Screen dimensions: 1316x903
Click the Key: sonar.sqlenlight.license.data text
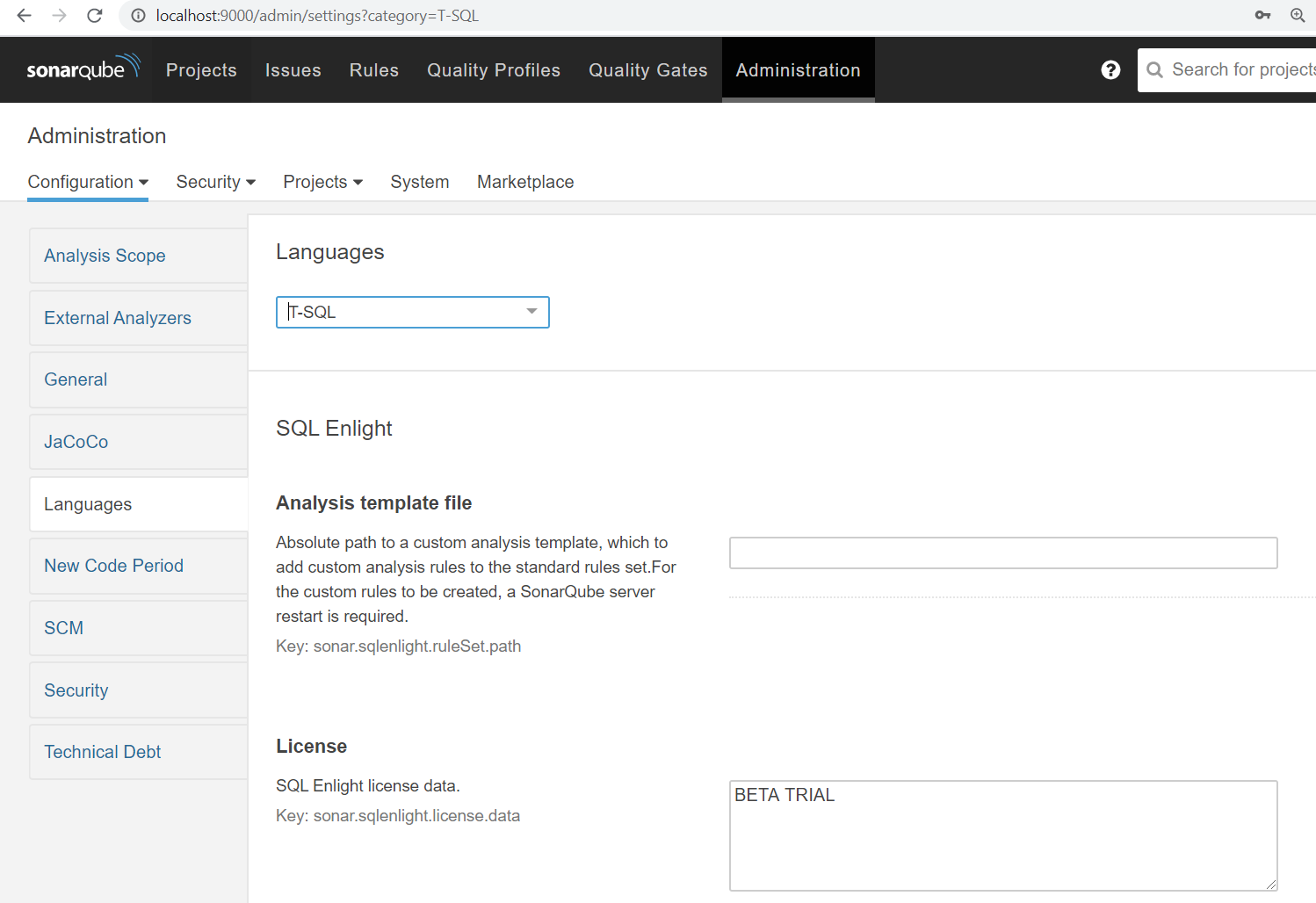click(398, 815)
